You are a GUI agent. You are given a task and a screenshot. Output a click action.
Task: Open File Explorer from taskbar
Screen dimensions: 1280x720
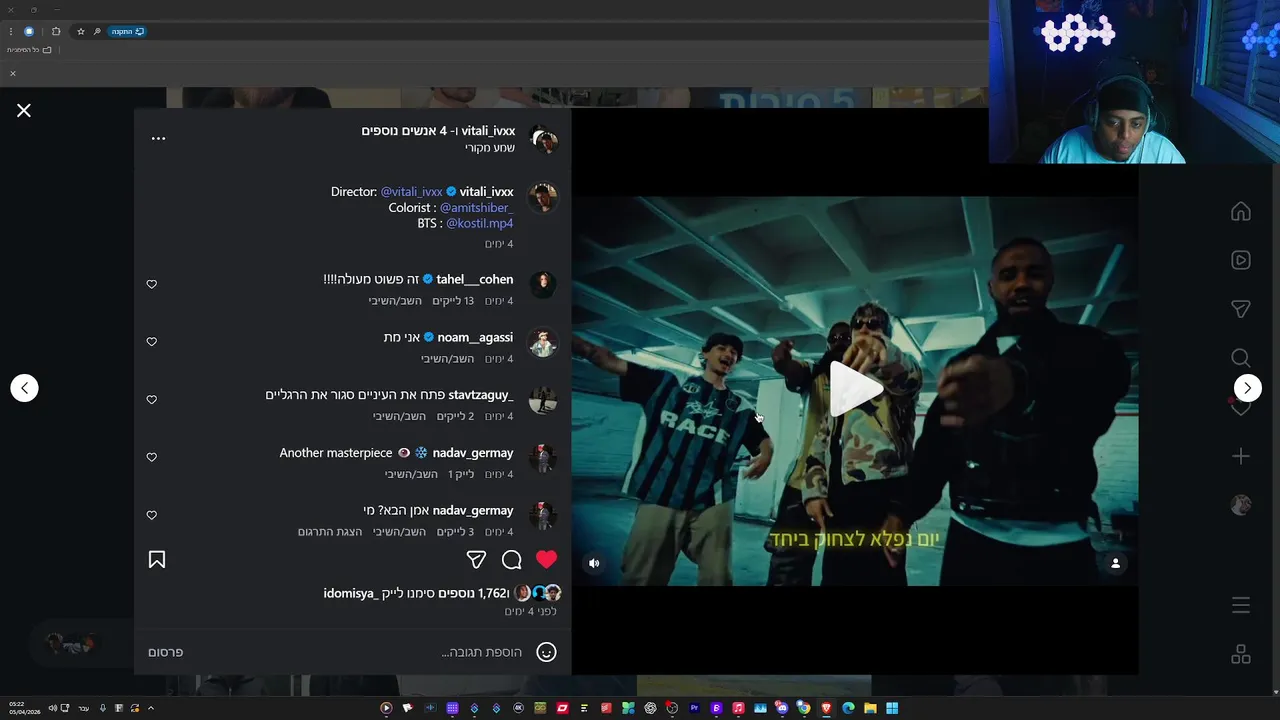point(870,708)
